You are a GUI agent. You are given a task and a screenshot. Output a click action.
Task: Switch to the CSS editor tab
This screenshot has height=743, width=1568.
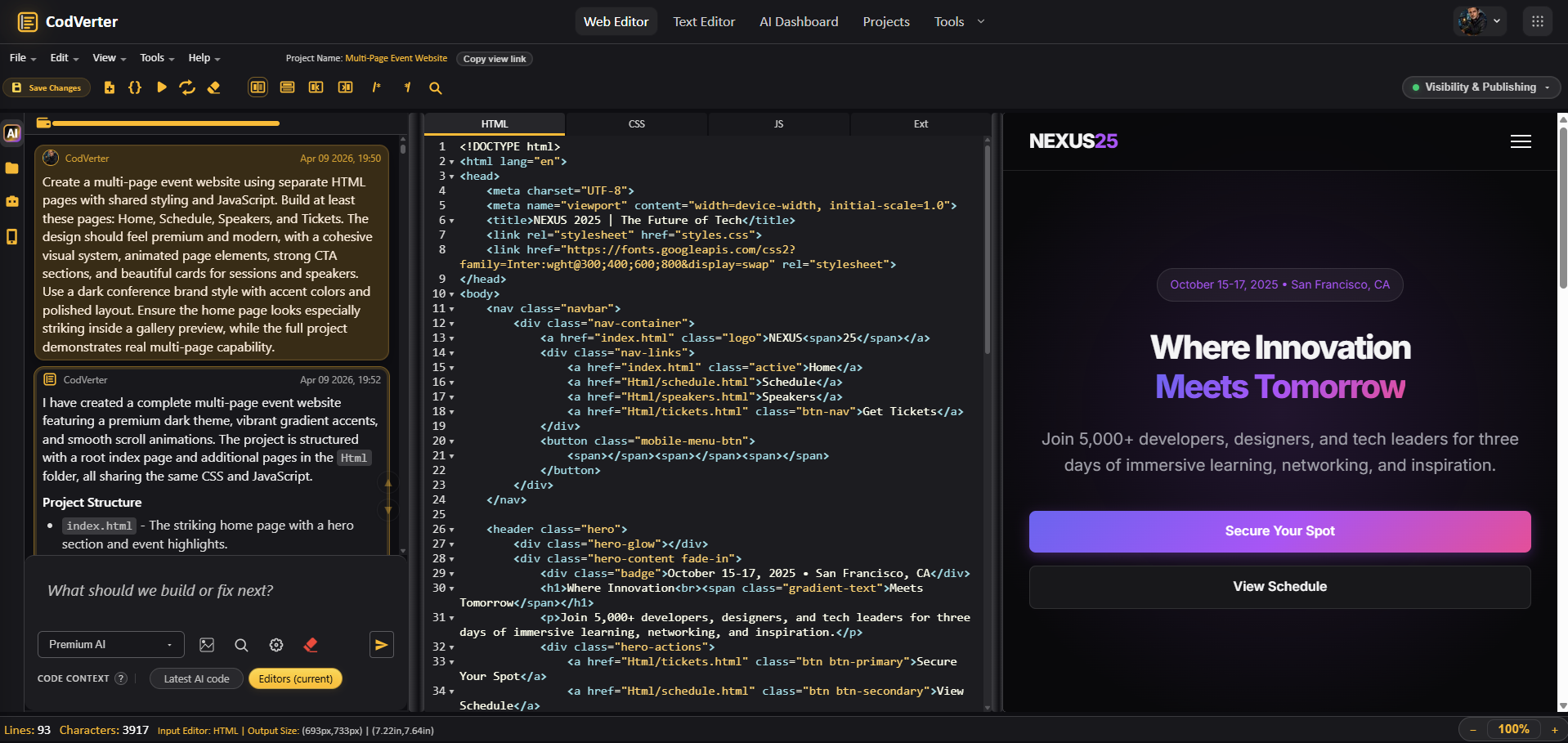pyautogui.click(x=637, y=124)
